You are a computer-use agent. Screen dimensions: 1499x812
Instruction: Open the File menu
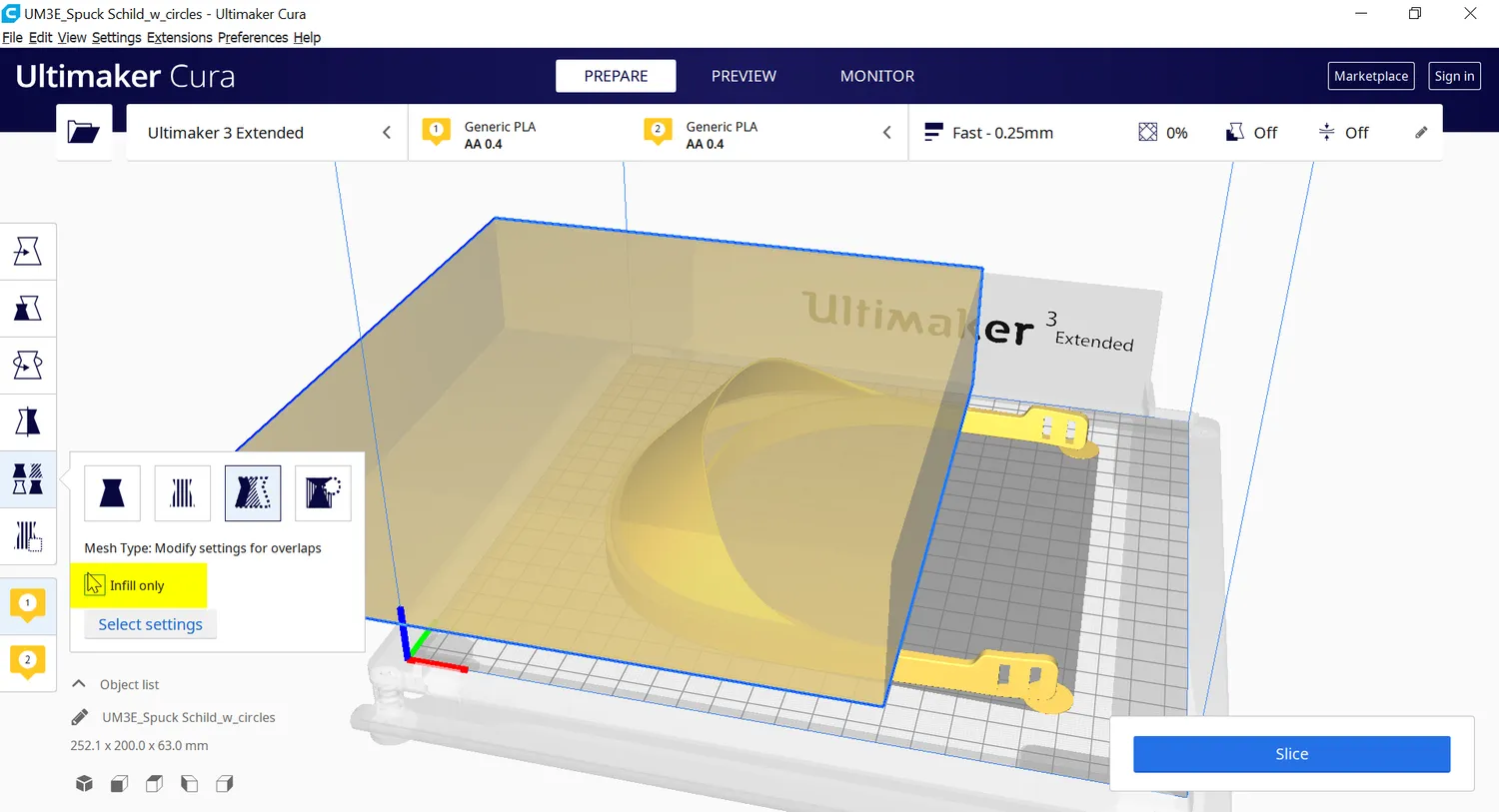[x=12, y=37]
